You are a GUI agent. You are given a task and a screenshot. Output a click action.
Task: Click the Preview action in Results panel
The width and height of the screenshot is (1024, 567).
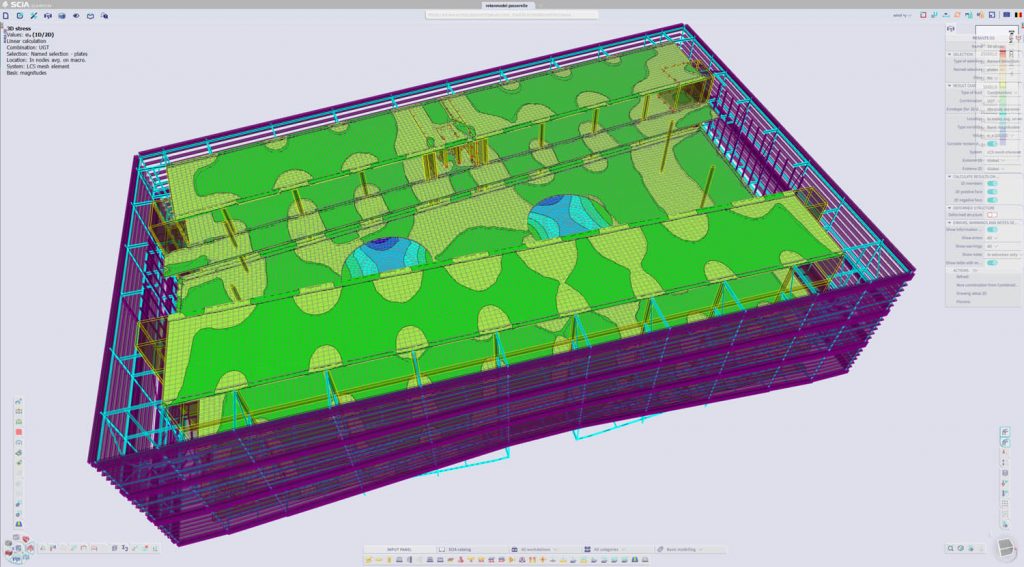[962, 300]
